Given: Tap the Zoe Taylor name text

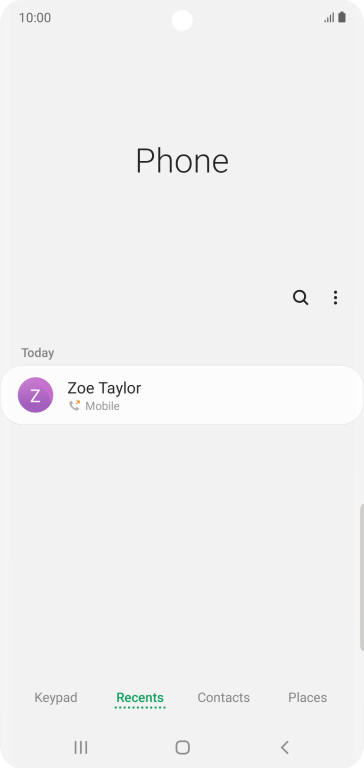Looking at the screenshot, I should pyautogui.click(x=104, y=388).
